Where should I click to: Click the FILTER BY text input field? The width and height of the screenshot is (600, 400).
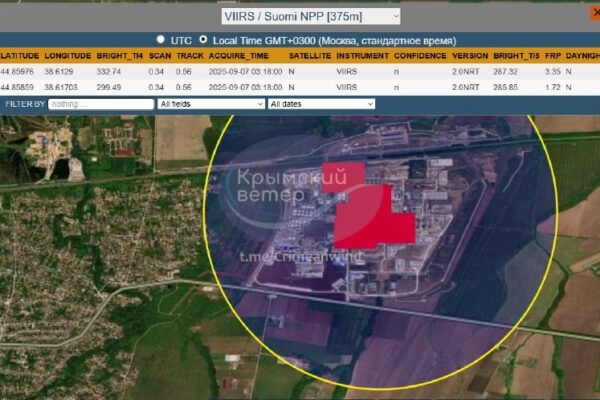click(101, 104)
